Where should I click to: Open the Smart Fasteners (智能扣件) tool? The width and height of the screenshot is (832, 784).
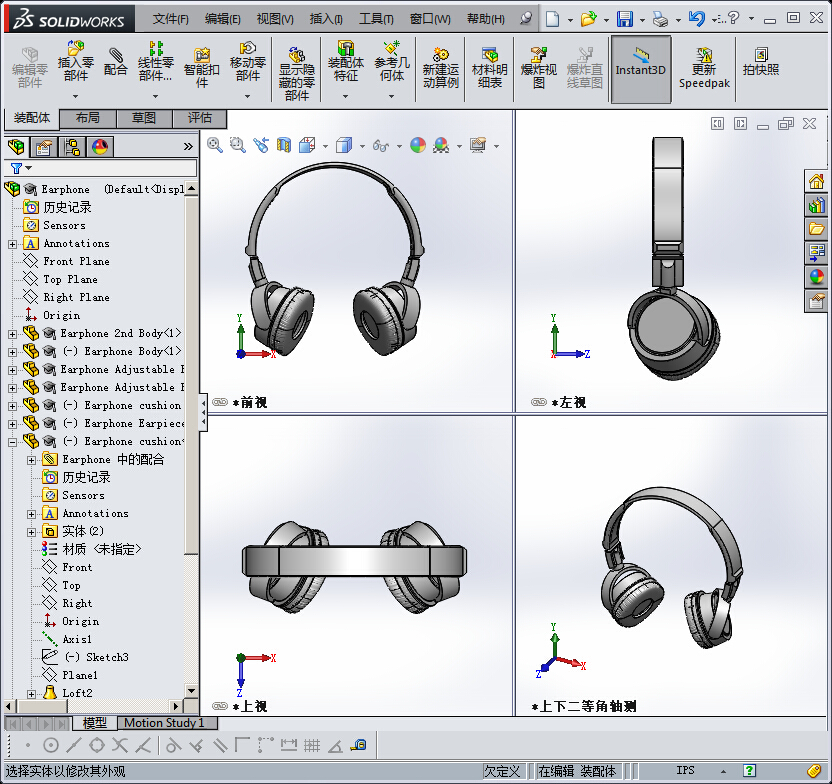click(201, 64)
